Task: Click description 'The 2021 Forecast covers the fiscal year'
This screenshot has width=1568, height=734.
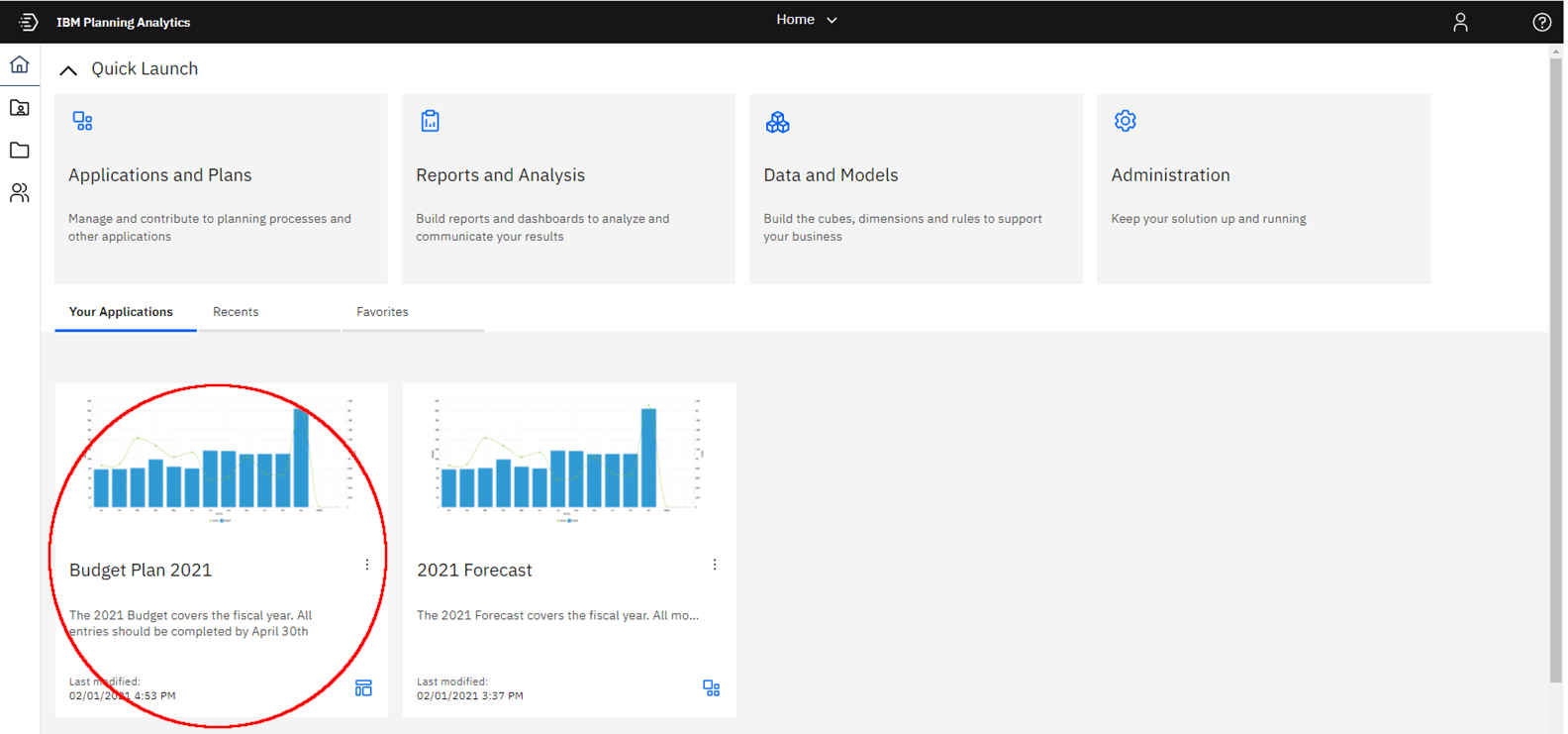Action: tap(557, 615)
